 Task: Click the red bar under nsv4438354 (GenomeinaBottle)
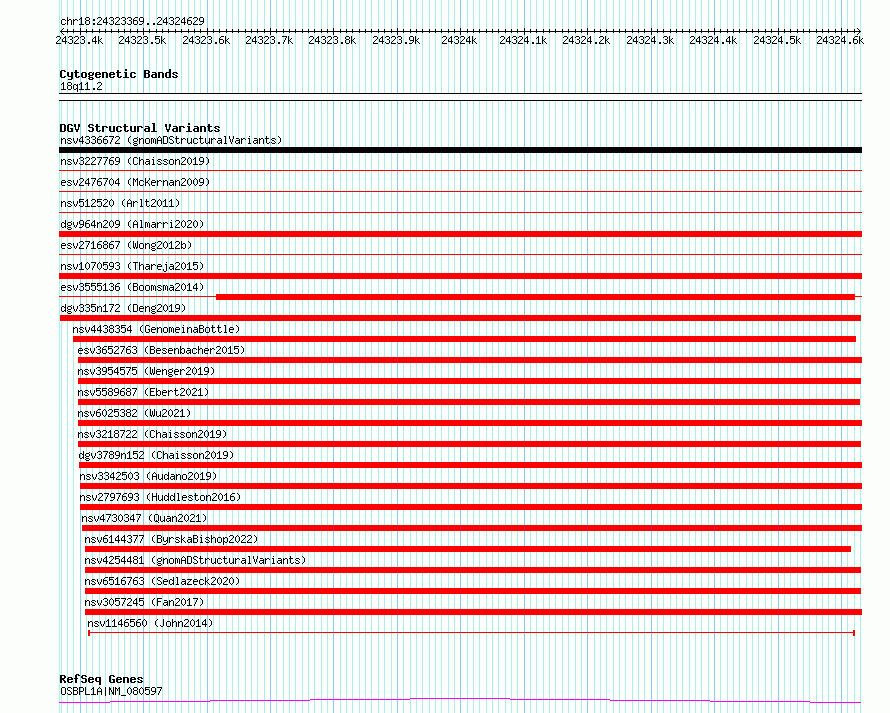(x=464, y=339)
